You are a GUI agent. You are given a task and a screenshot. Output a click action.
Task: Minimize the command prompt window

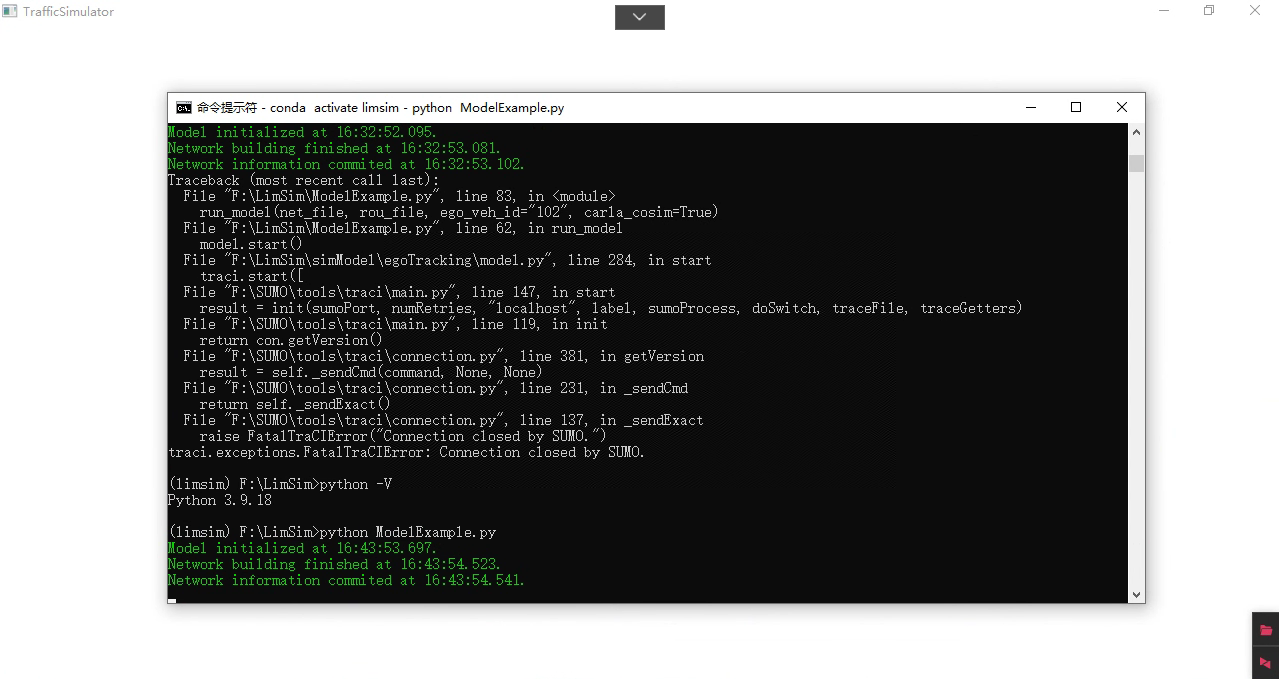pyautogui.click(x=1030, y=107)
